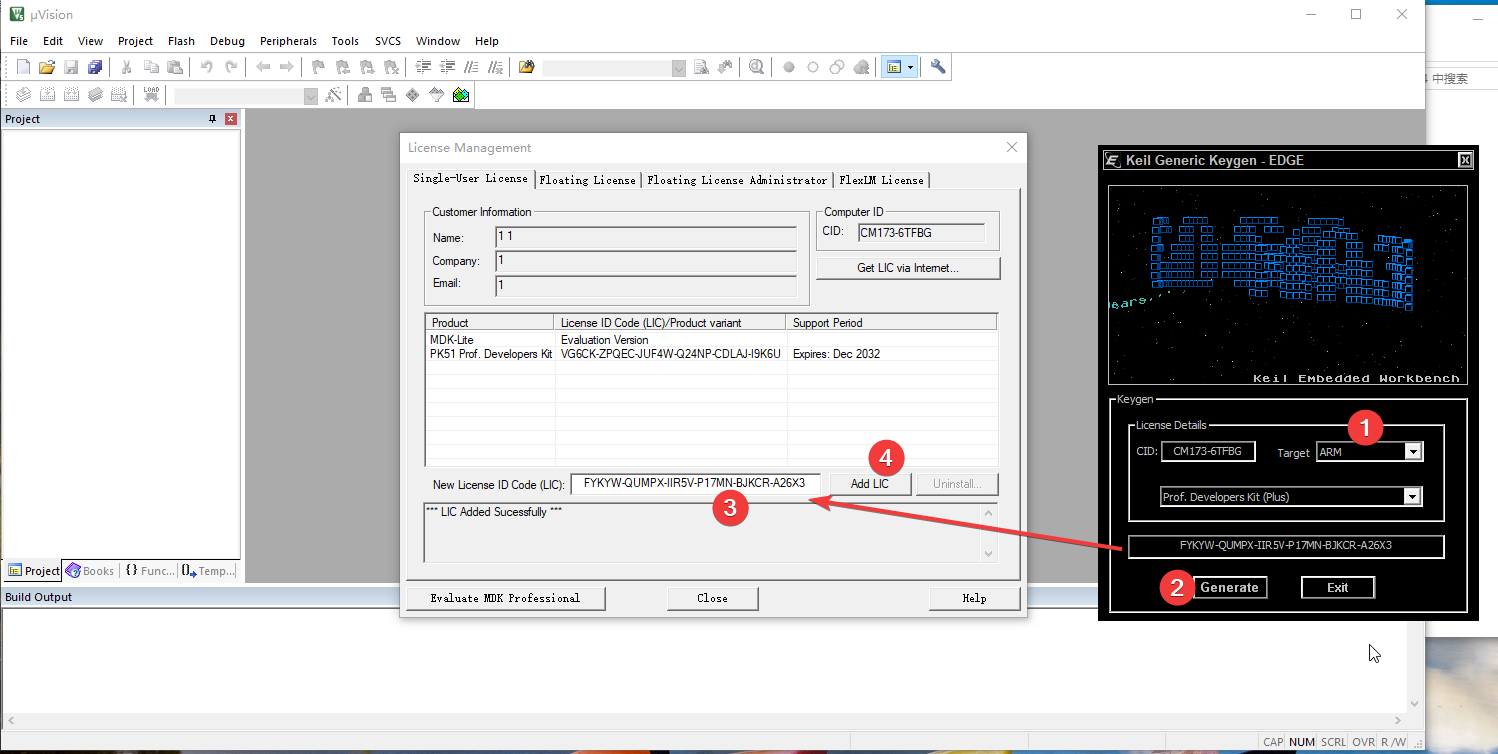Screen dimensions: 1498x754
Task: Click Get LIC via Internet button
Action: pos(908,268)
